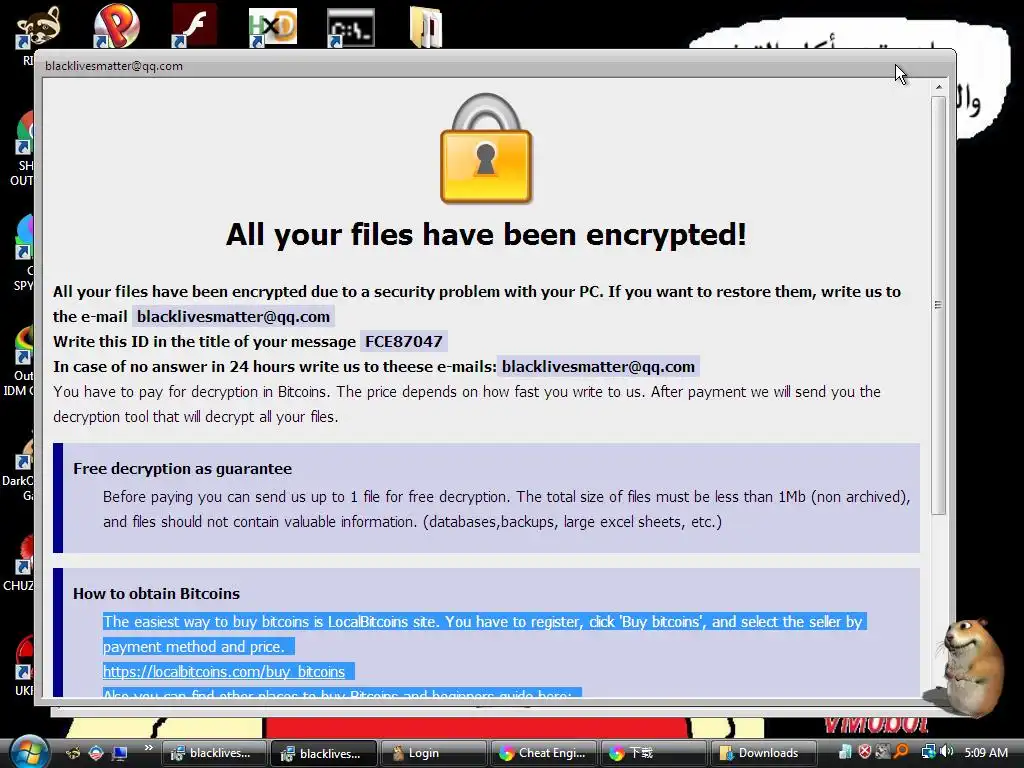Screen dimensions: 1024x768
Task: Click the Show Desktop quick launch icon
Action: click(120, 753)
